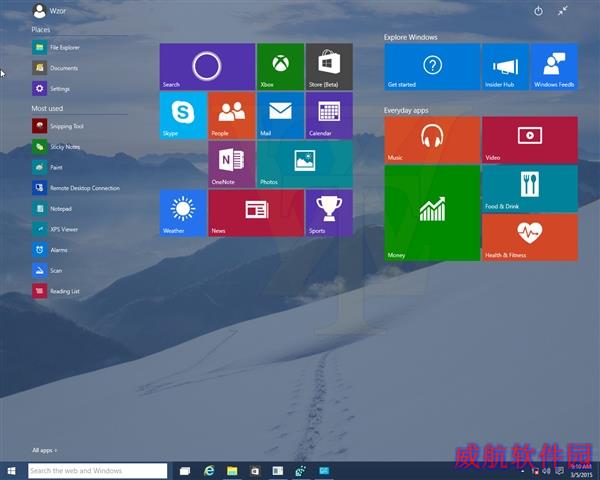Open the News tile
Viewport: 600px width, 480px height.
click(x=256, y=213)
